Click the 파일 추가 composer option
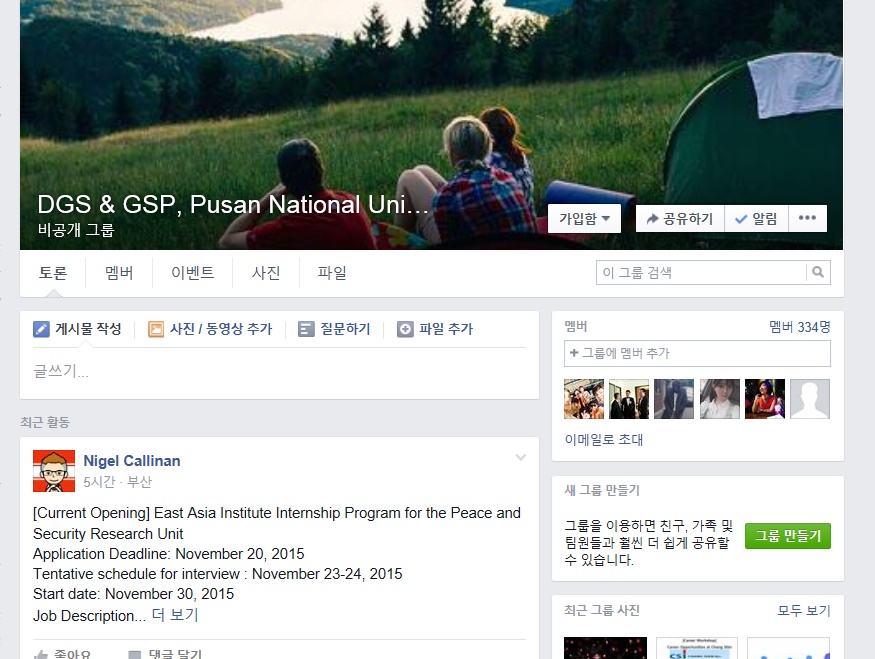 (435, 329)
